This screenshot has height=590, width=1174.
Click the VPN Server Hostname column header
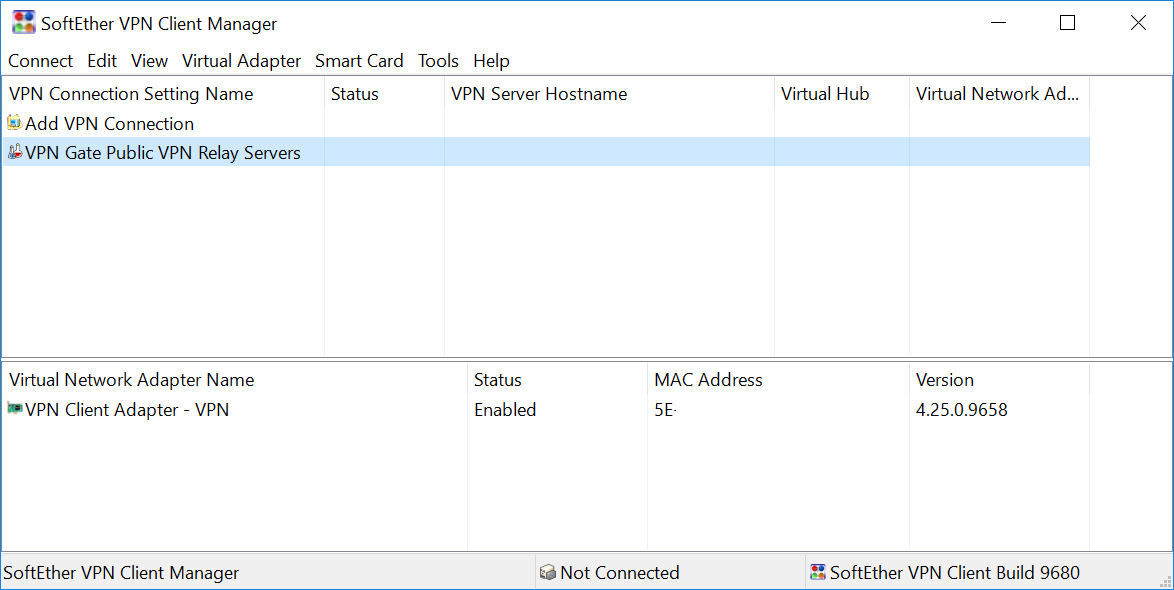pos(539,94)
